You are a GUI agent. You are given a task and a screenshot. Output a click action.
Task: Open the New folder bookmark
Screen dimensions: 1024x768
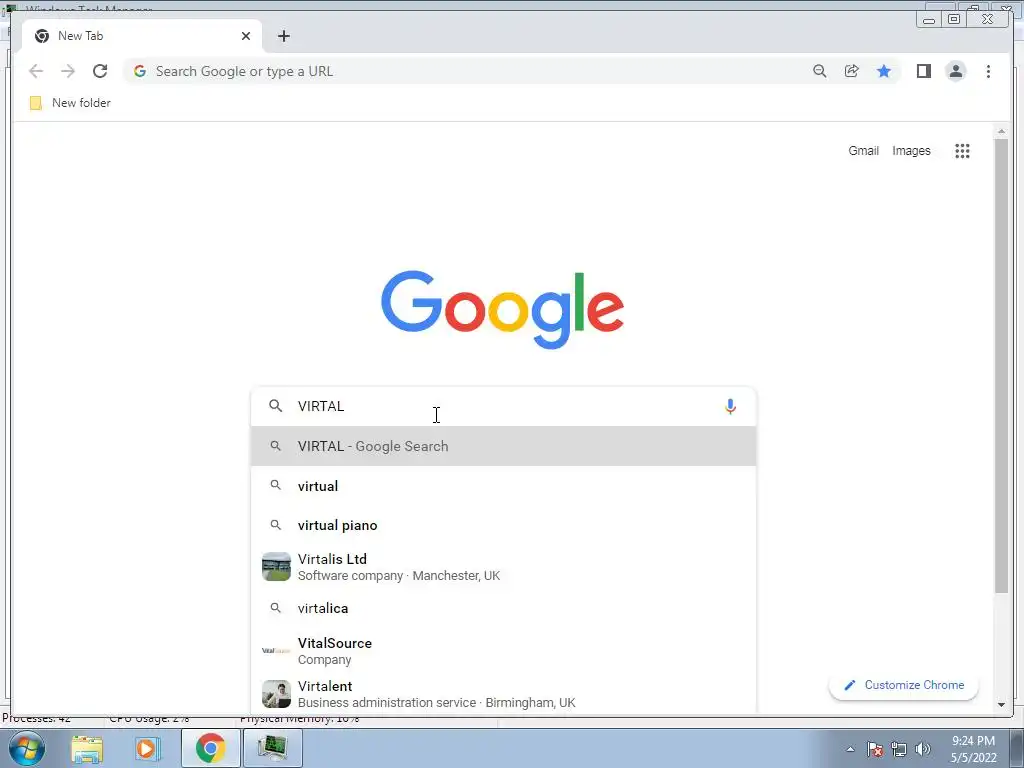(71, 103)
